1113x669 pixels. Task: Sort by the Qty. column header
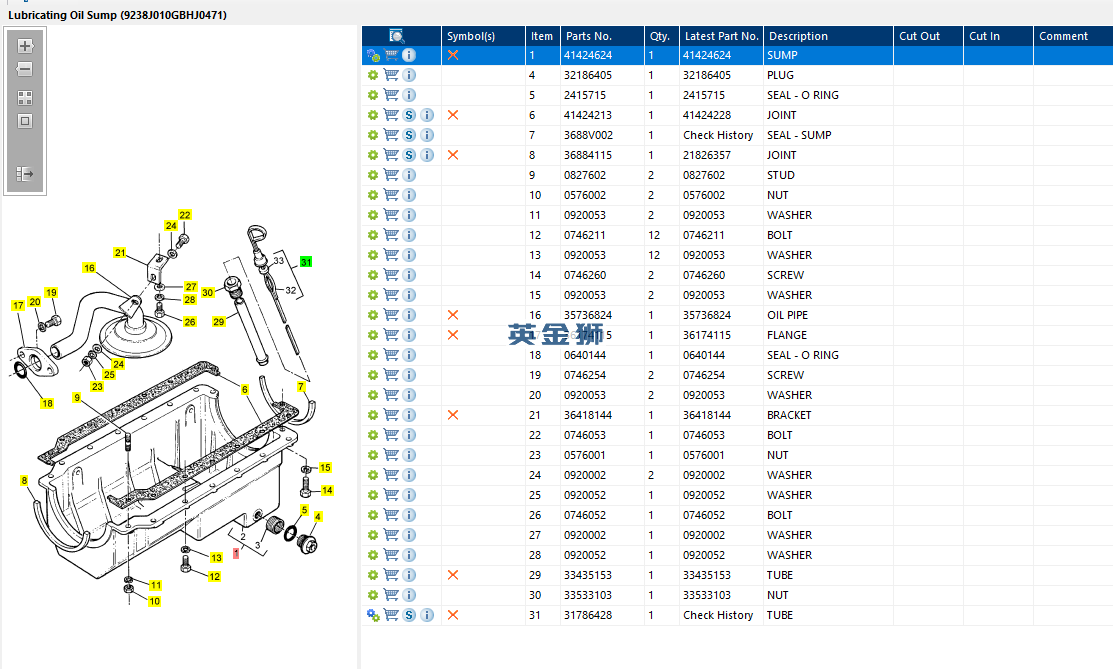[662, 36]
